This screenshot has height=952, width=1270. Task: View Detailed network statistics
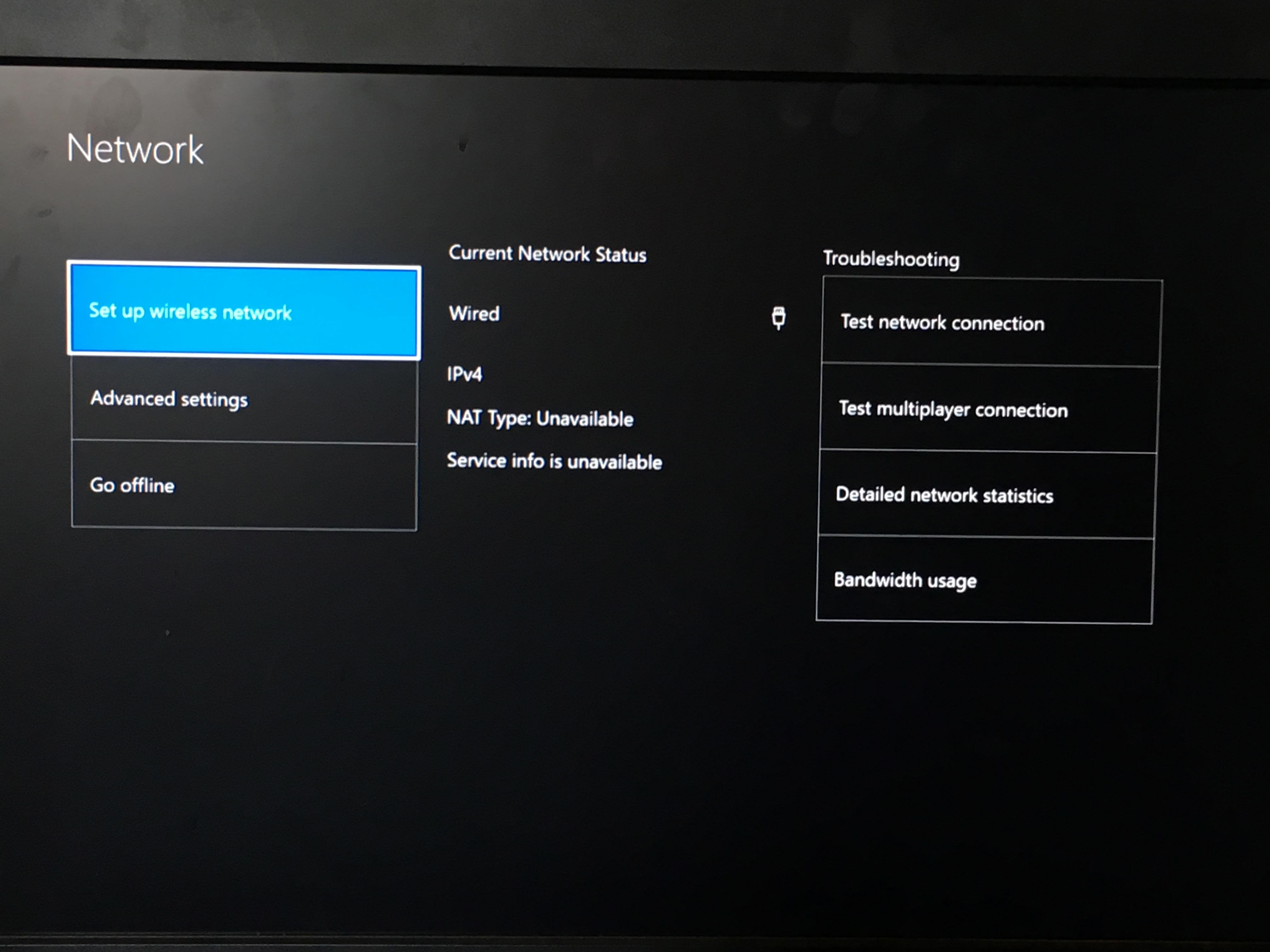pyautogui.click(x=987, y=495)
